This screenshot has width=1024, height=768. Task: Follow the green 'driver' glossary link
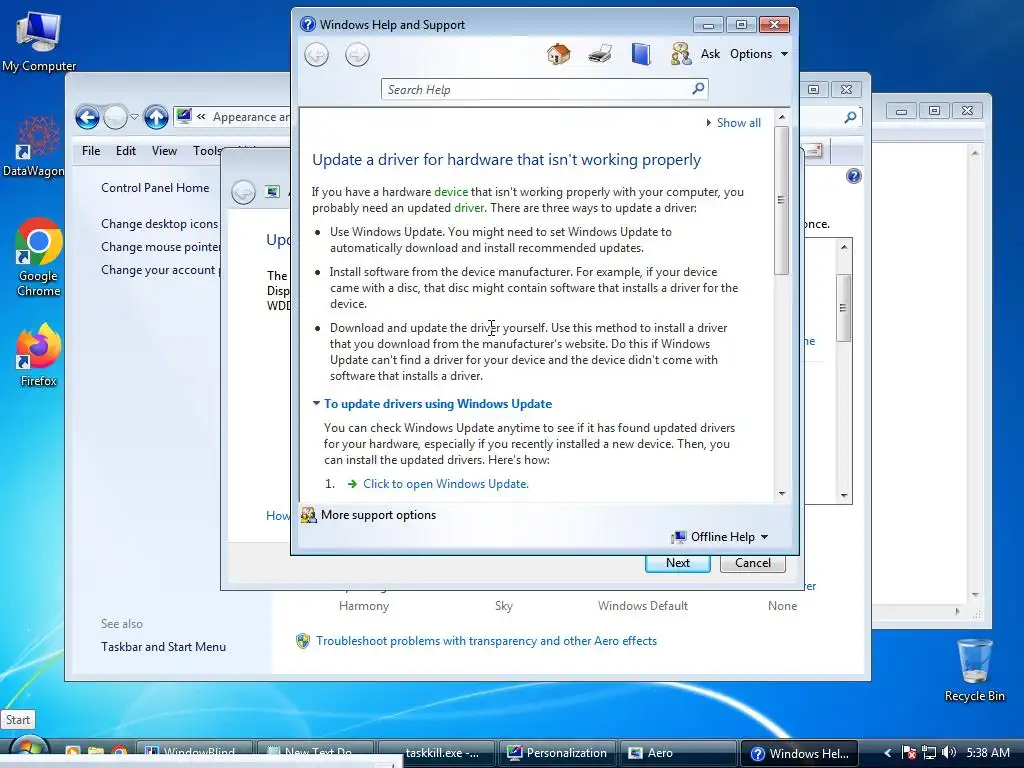click(x=469, y=208)
